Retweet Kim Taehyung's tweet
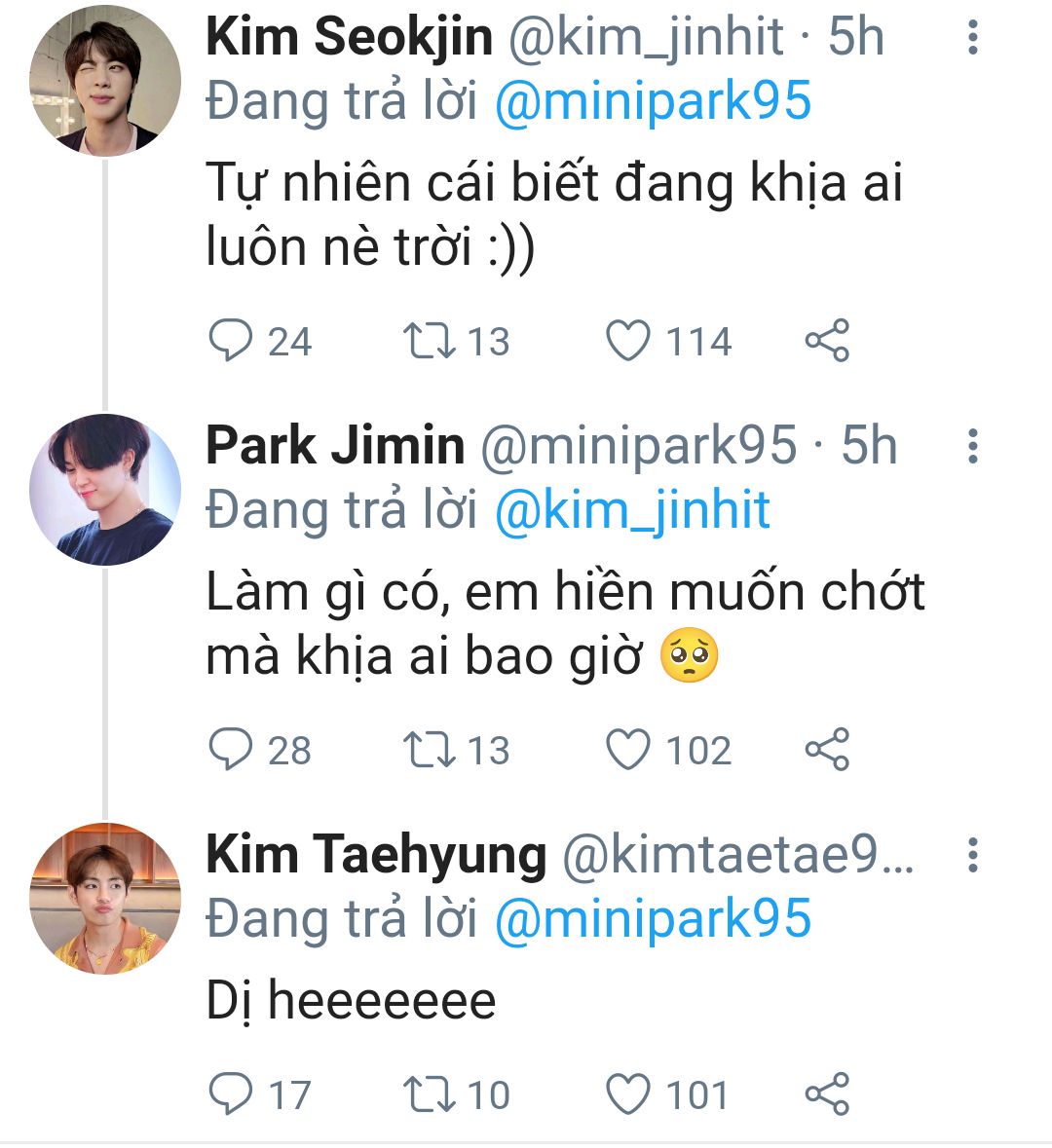 429,1094
